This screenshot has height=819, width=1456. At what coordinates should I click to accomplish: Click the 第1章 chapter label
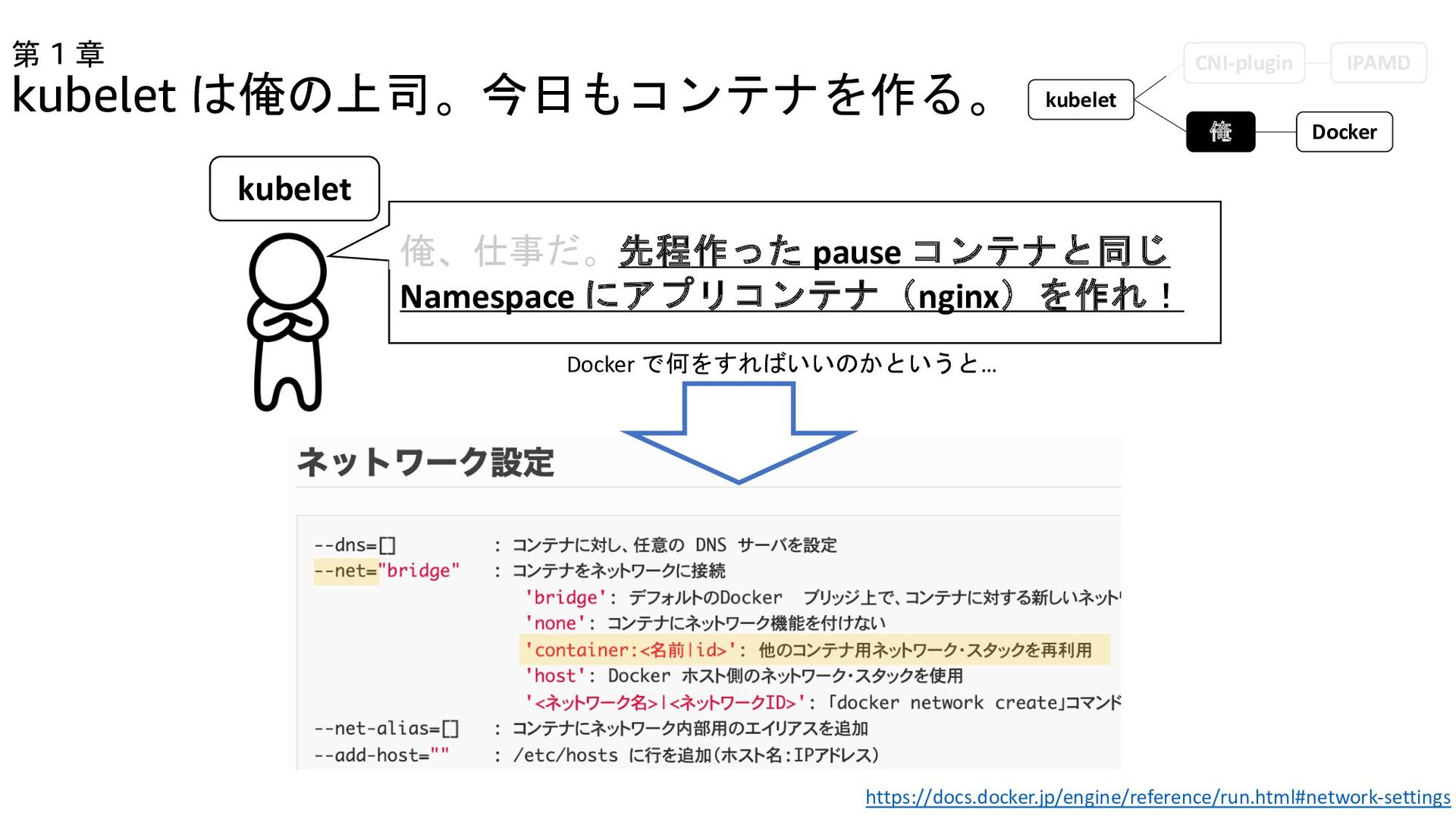point(58,54)
